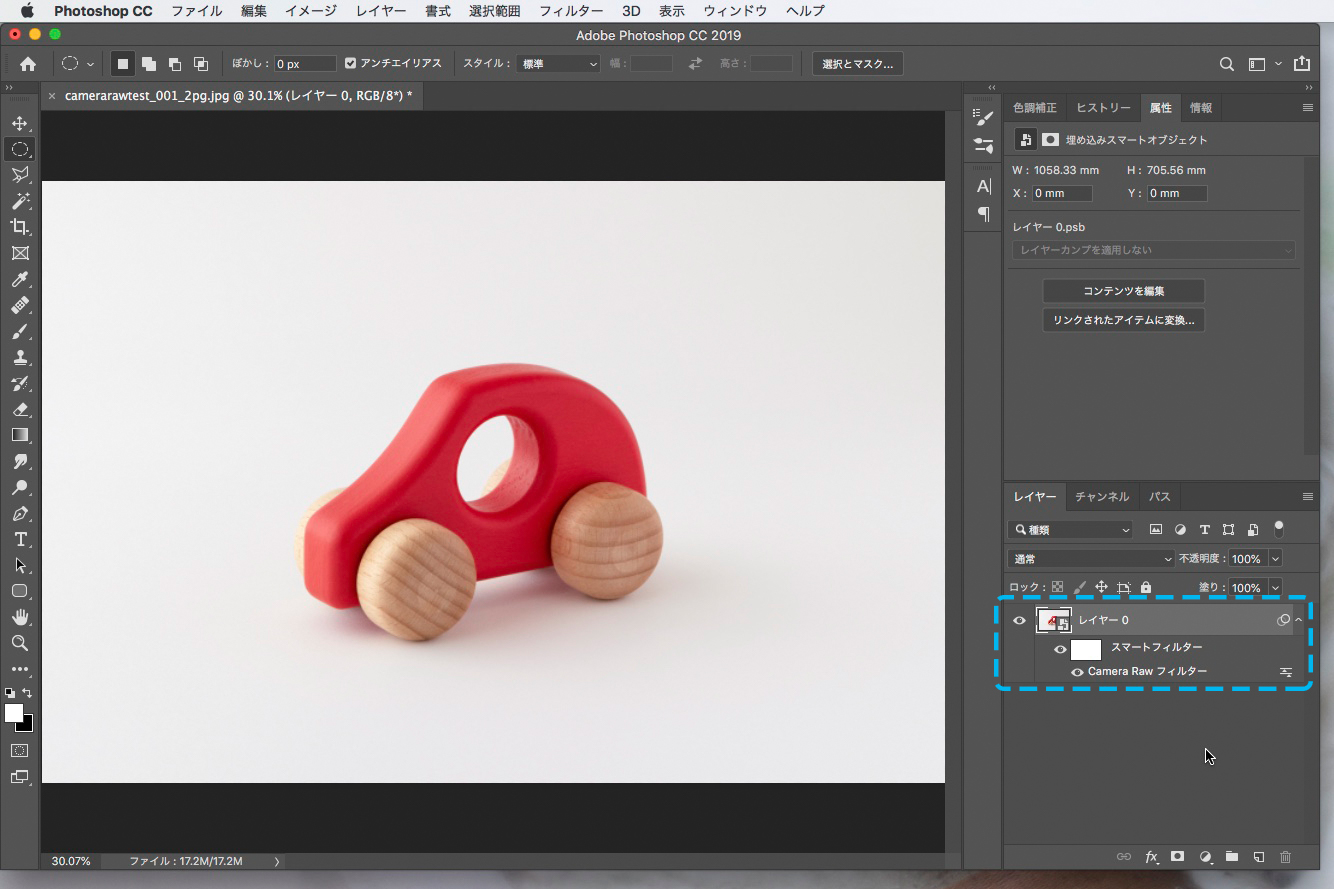Viewport: 1334px width, 889px height.
Task: Open the blend mode dropdown 通常
Action: click(x=1091, y=559)
